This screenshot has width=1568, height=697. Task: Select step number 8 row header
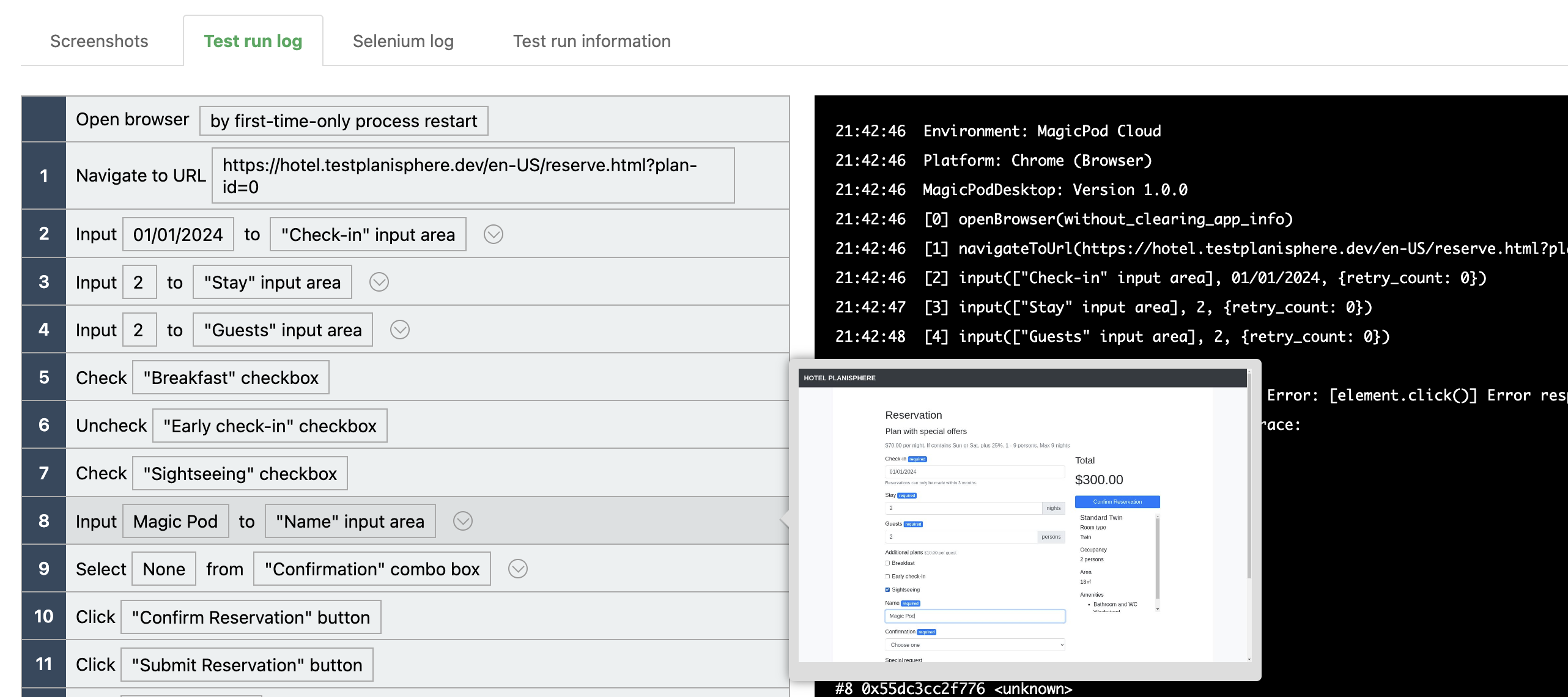44,521
